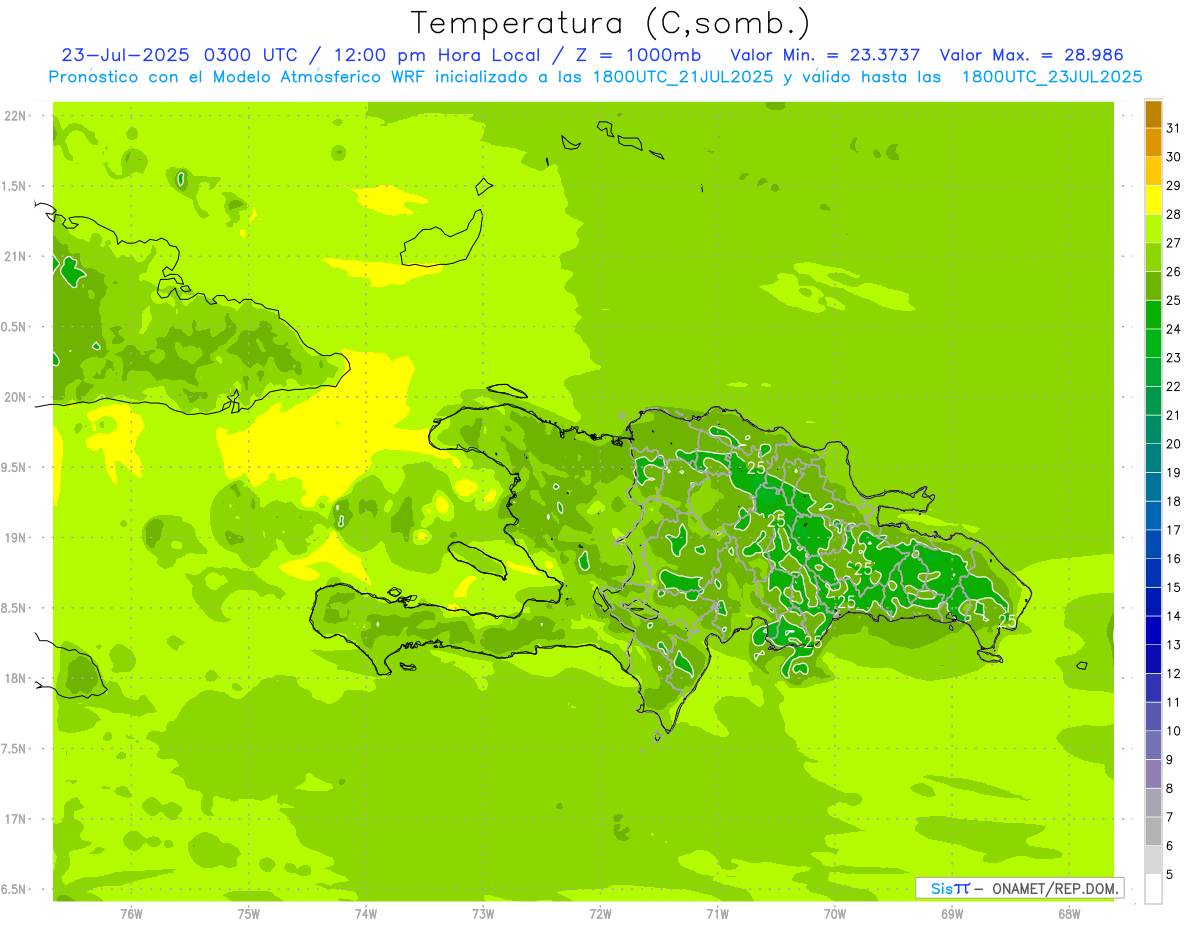Click the gray legend swatch between 6 and 7
The width and height of the screenshot is (1200, 927).
click(x=1153, y=831)
